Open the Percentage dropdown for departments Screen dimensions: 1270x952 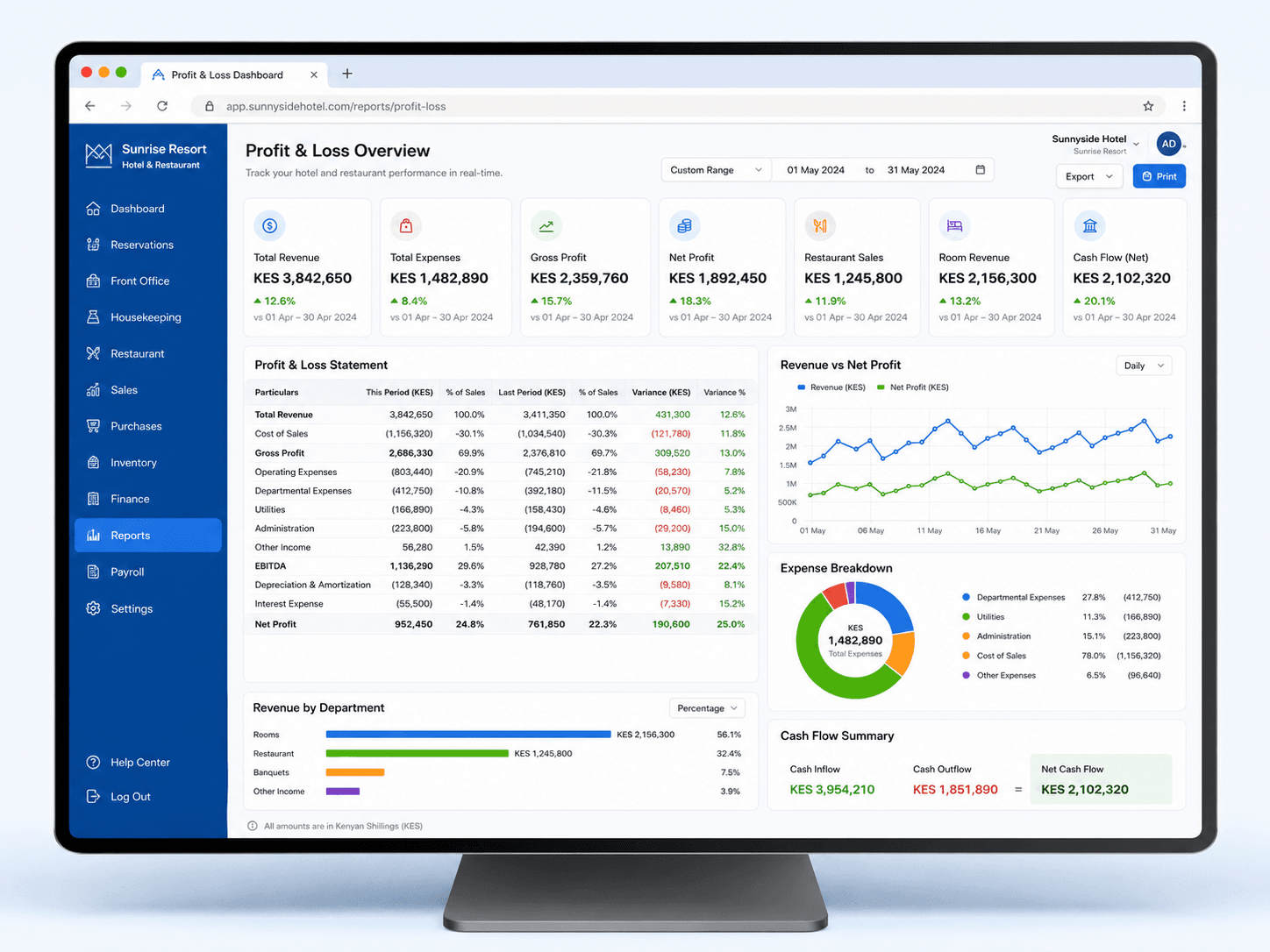[x=707, y=708]
